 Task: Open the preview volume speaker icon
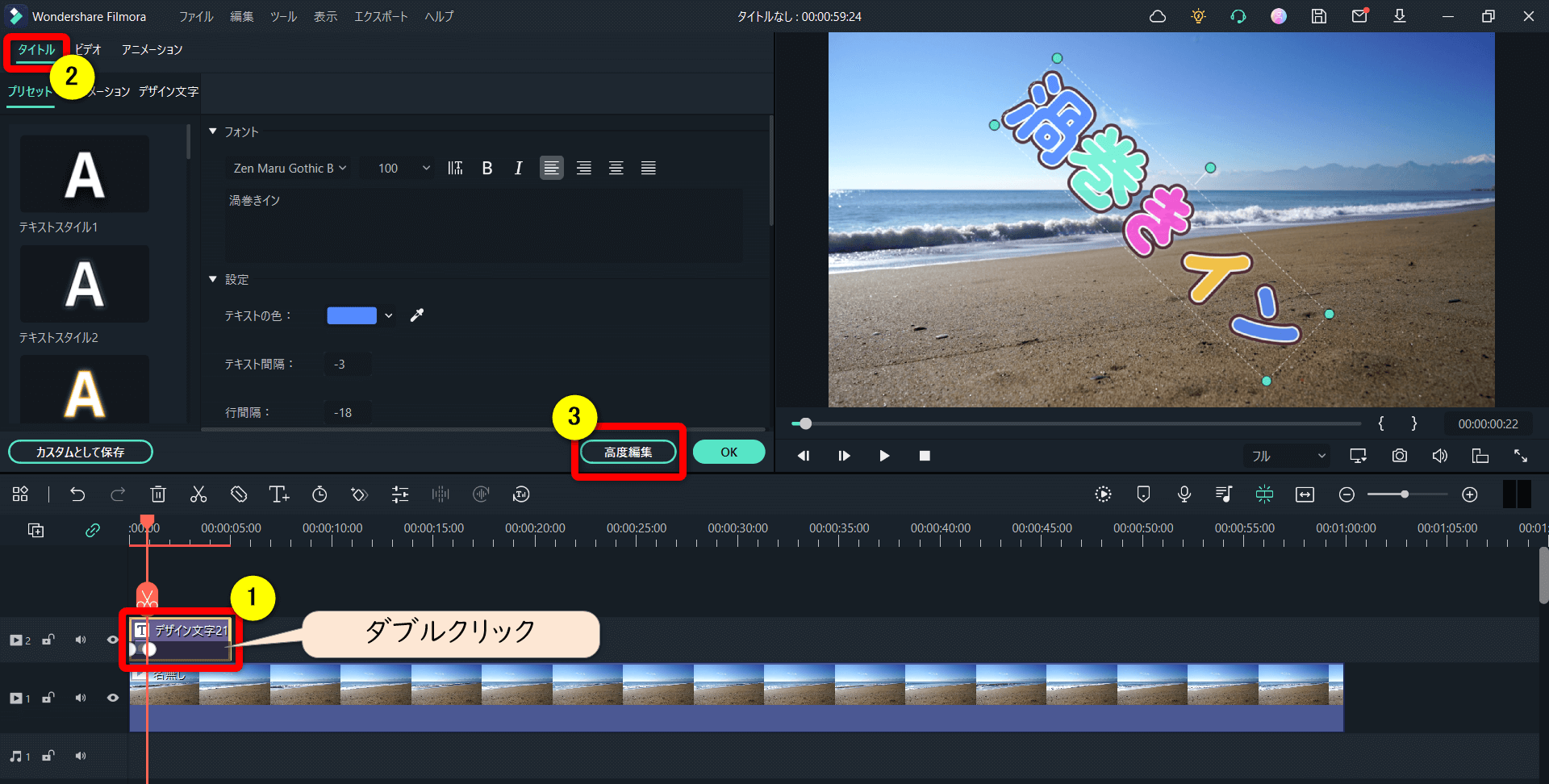tap(1440, 456)
